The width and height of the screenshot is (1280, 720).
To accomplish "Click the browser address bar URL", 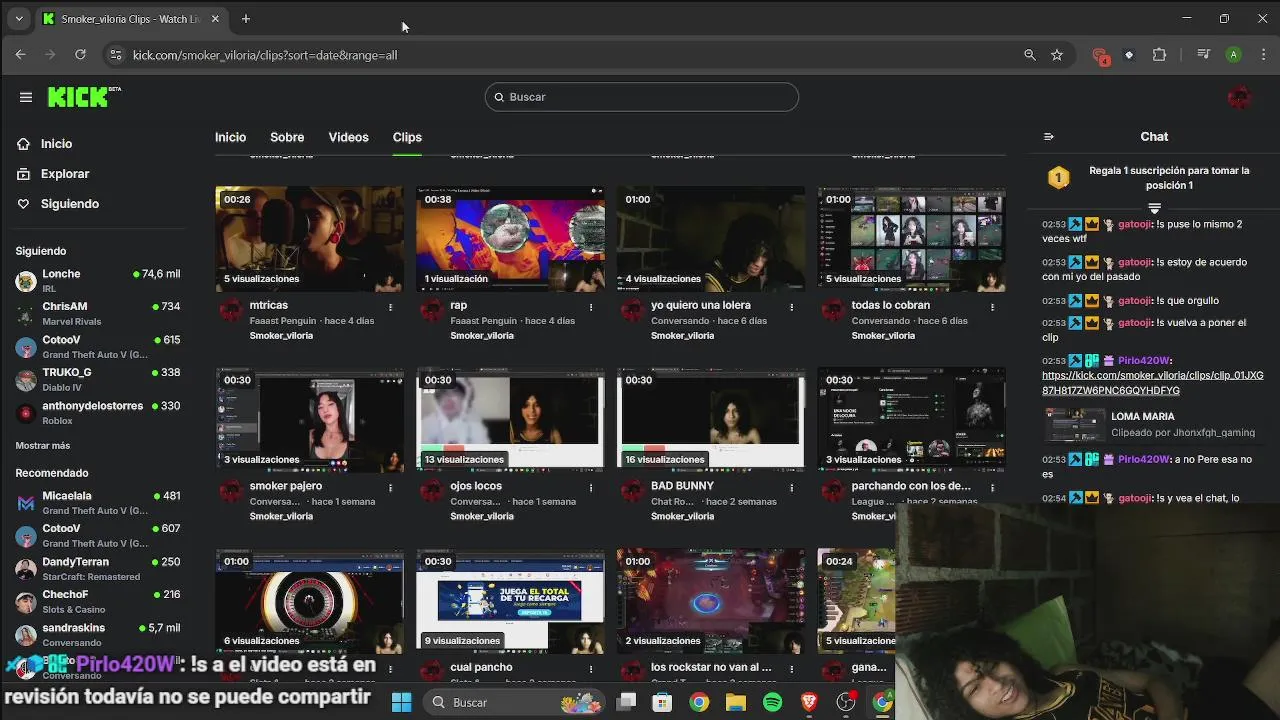I will (x=265, y=55).
